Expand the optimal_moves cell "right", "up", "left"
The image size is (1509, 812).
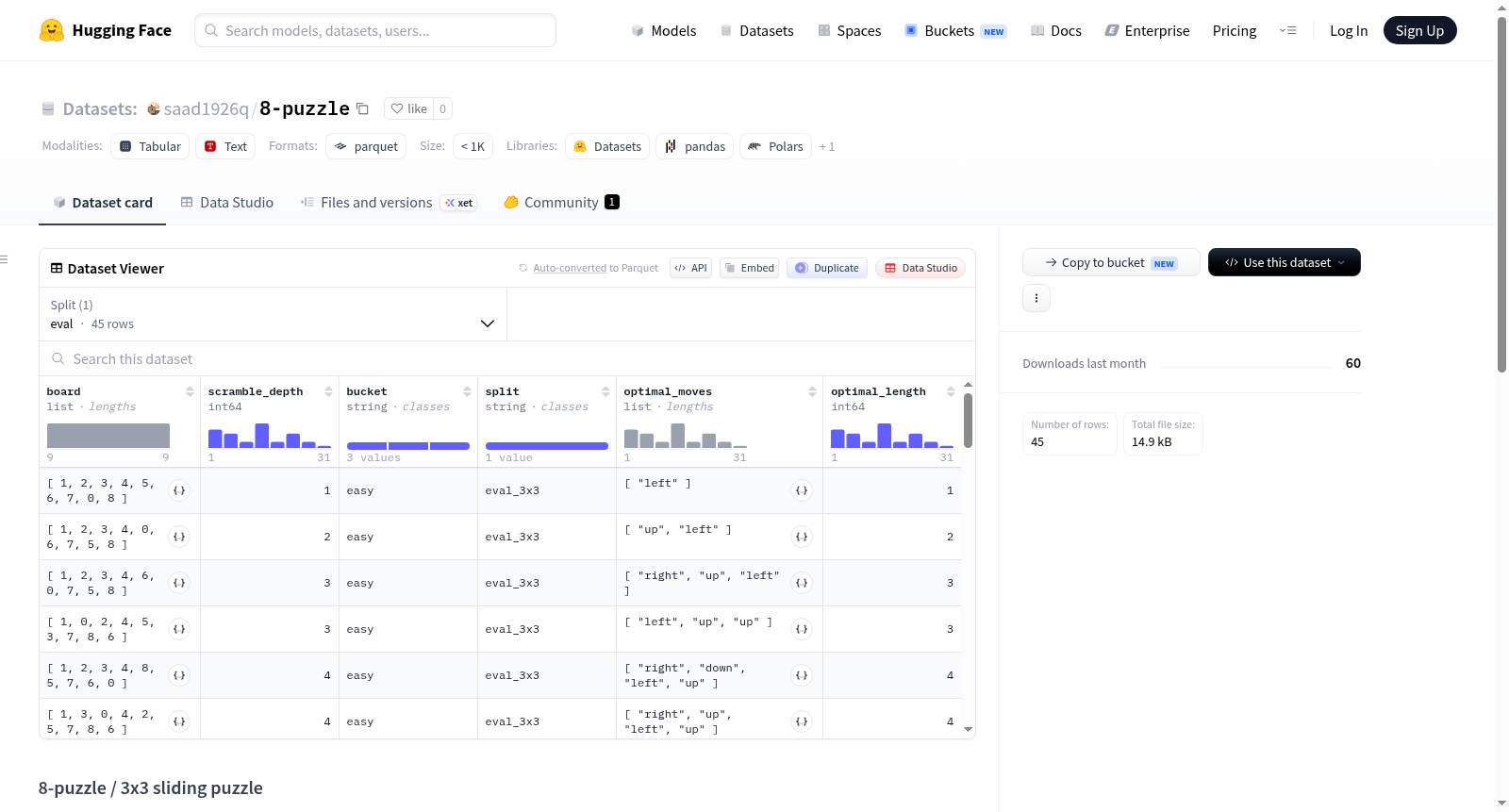click(802, 583)
